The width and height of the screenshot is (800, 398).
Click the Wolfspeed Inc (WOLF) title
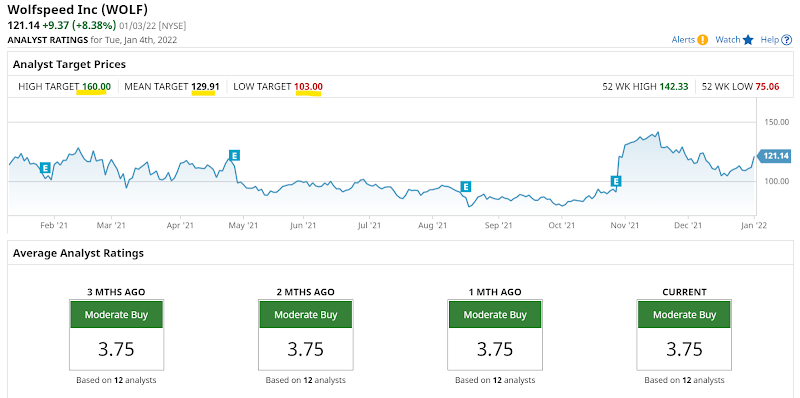coord(76,10)
